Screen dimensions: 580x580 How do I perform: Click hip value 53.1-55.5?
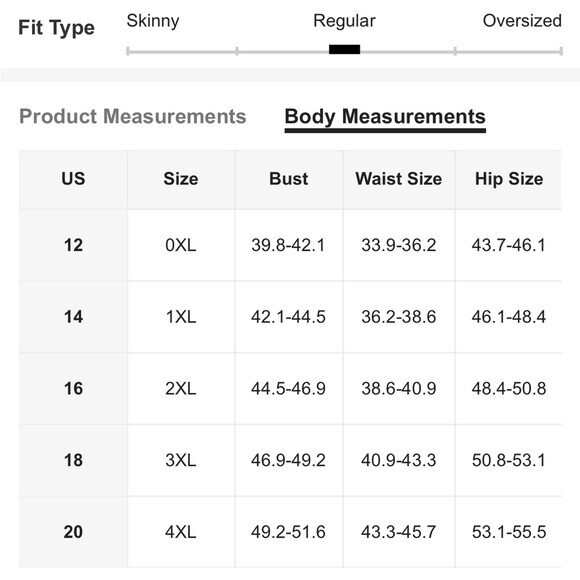pos(509,532)
